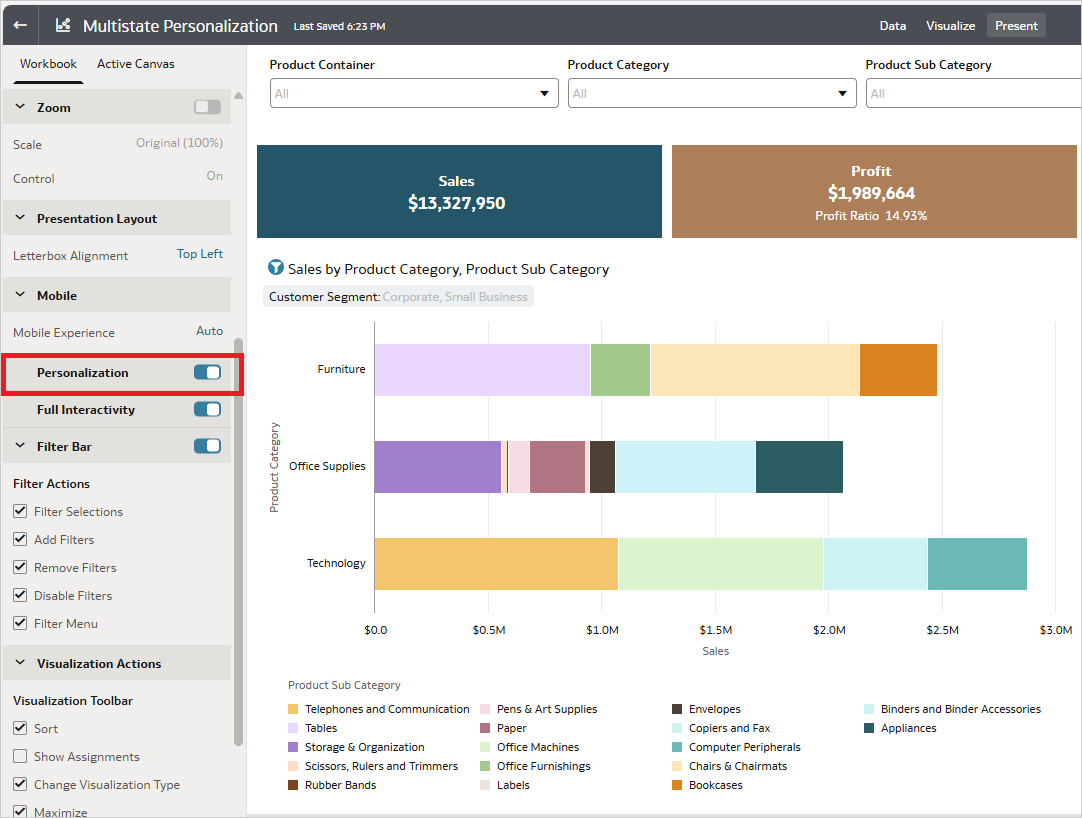Open the Visualize menu
Screen dimensions: 1082x818
tap(950, 25)
